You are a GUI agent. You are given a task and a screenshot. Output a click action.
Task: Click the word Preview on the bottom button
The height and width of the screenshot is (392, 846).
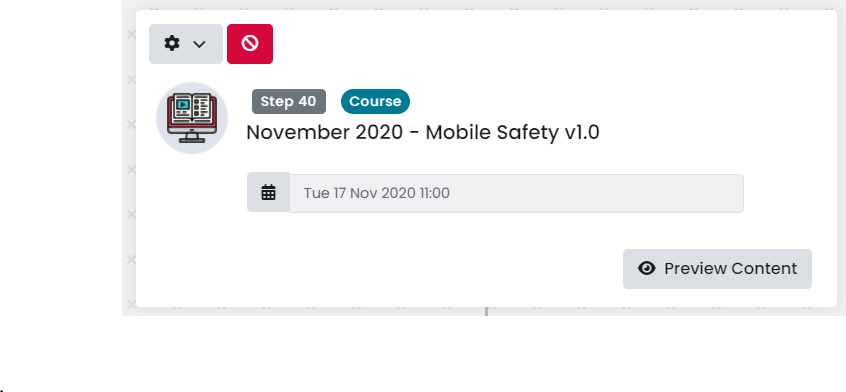pos(694,269)
